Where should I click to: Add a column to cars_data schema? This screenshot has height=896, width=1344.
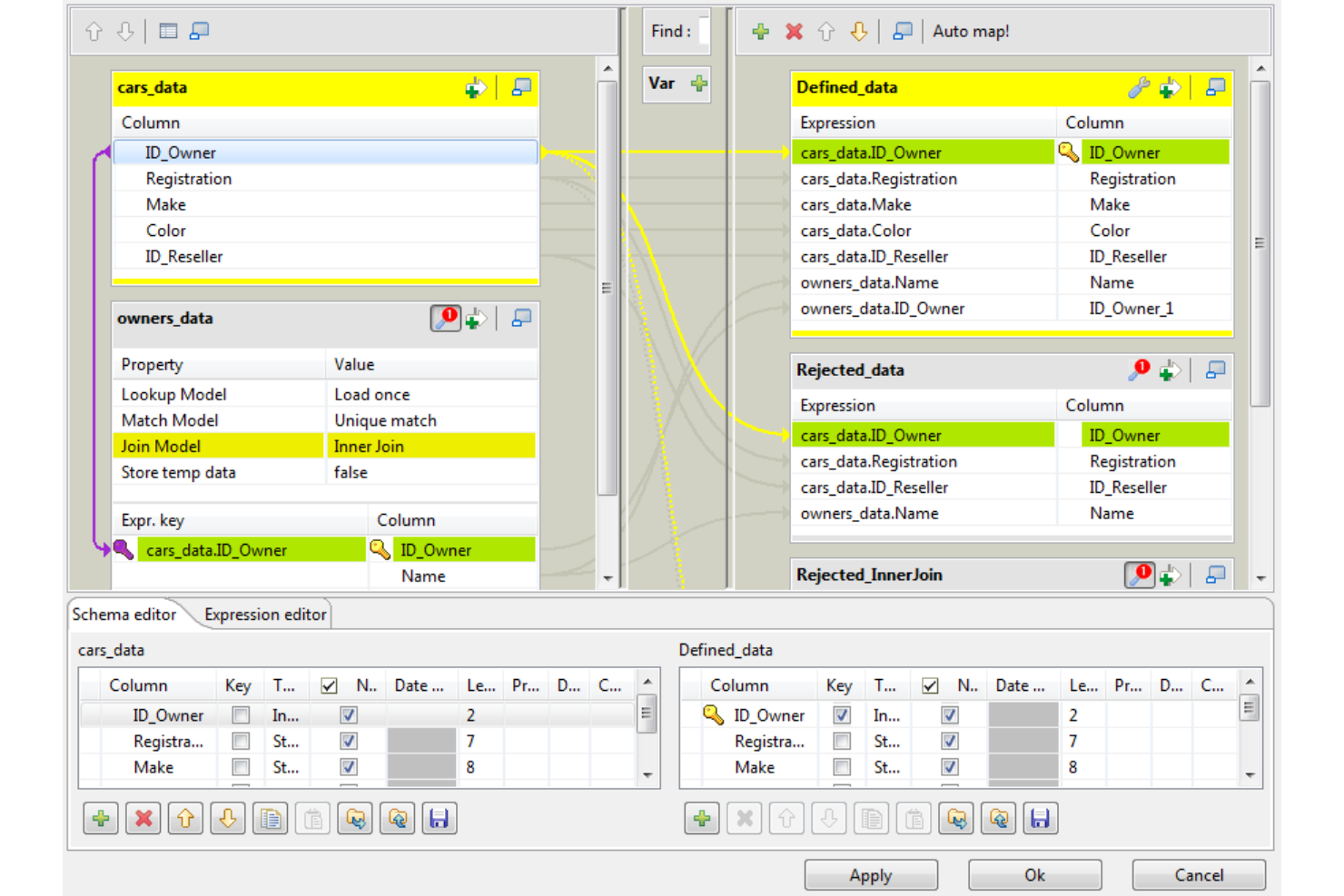100,818
